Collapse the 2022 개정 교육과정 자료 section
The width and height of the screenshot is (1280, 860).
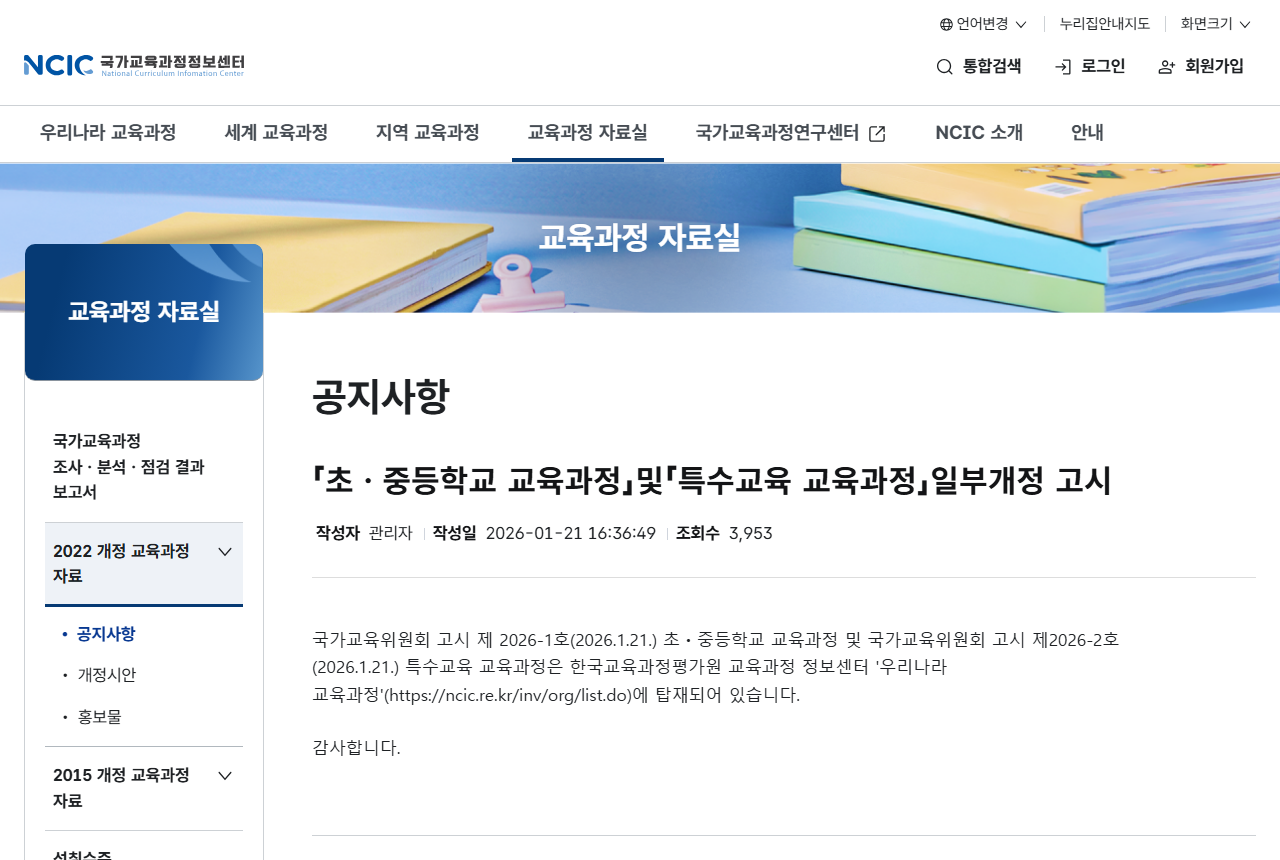tap(144, 564)
